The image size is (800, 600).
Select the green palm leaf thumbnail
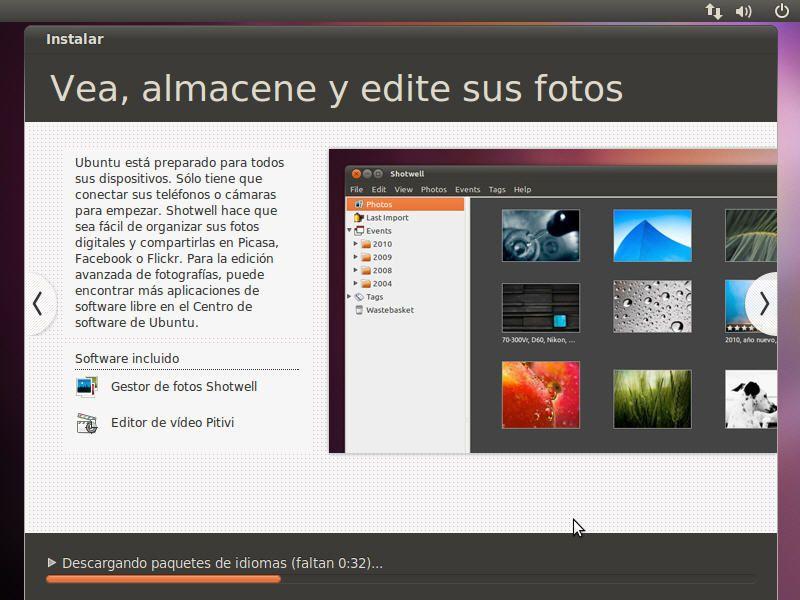click(751, 235)
